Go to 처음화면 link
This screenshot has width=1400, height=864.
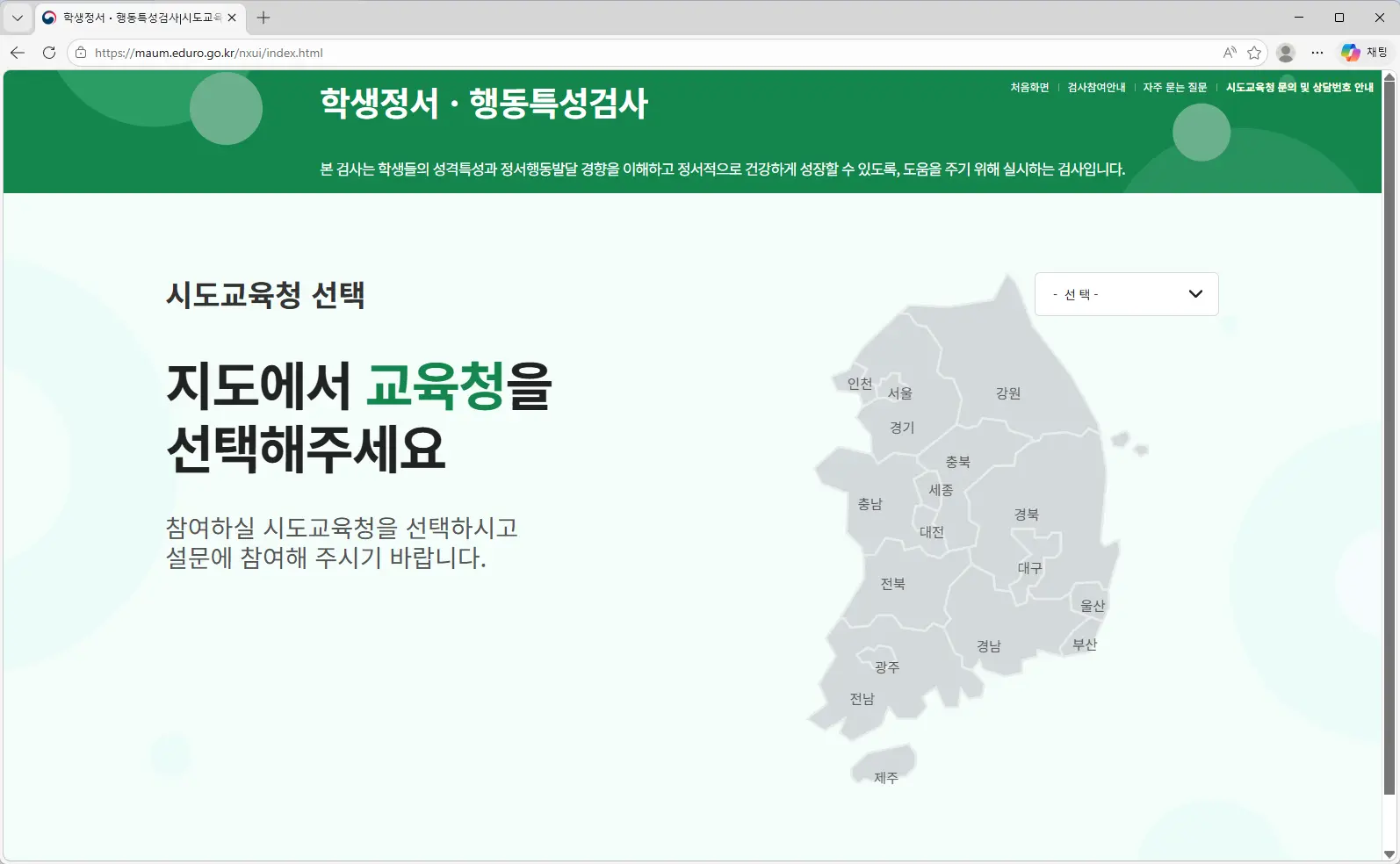pyautogui.click(x=1029, y=87)
